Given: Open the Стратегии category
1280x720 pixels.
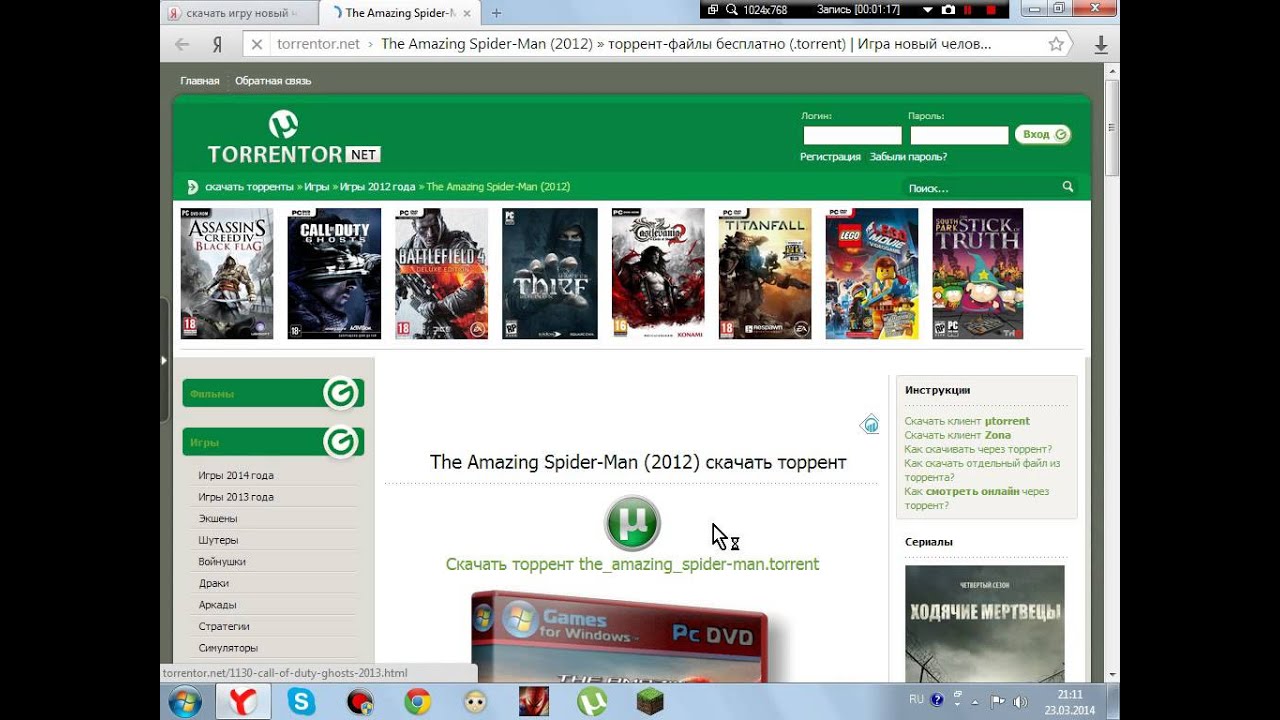Looking at the screenshot, I should click(x=224, y=626).
